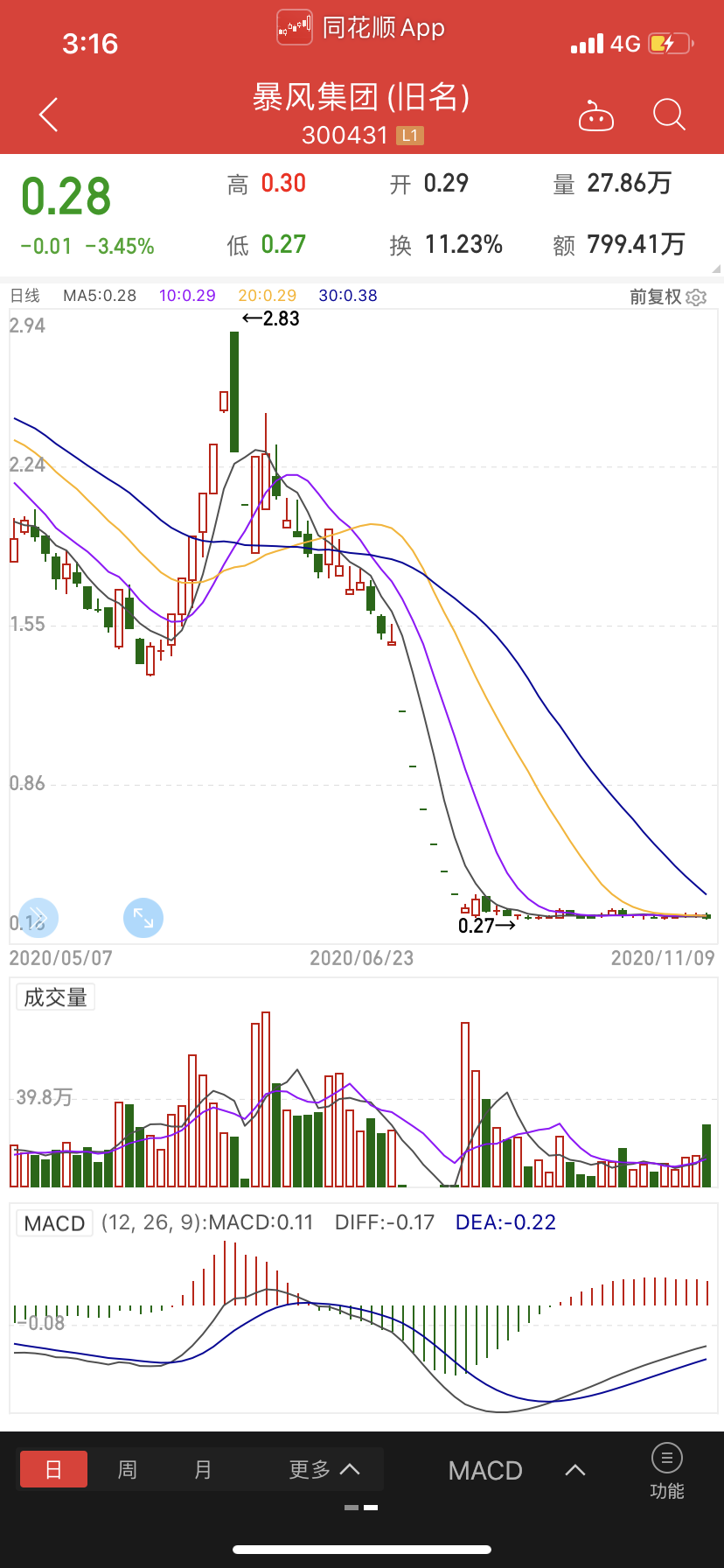724x1568 pixels.
Task: Tap the search magnifier icon
Action: coord(669,115)
